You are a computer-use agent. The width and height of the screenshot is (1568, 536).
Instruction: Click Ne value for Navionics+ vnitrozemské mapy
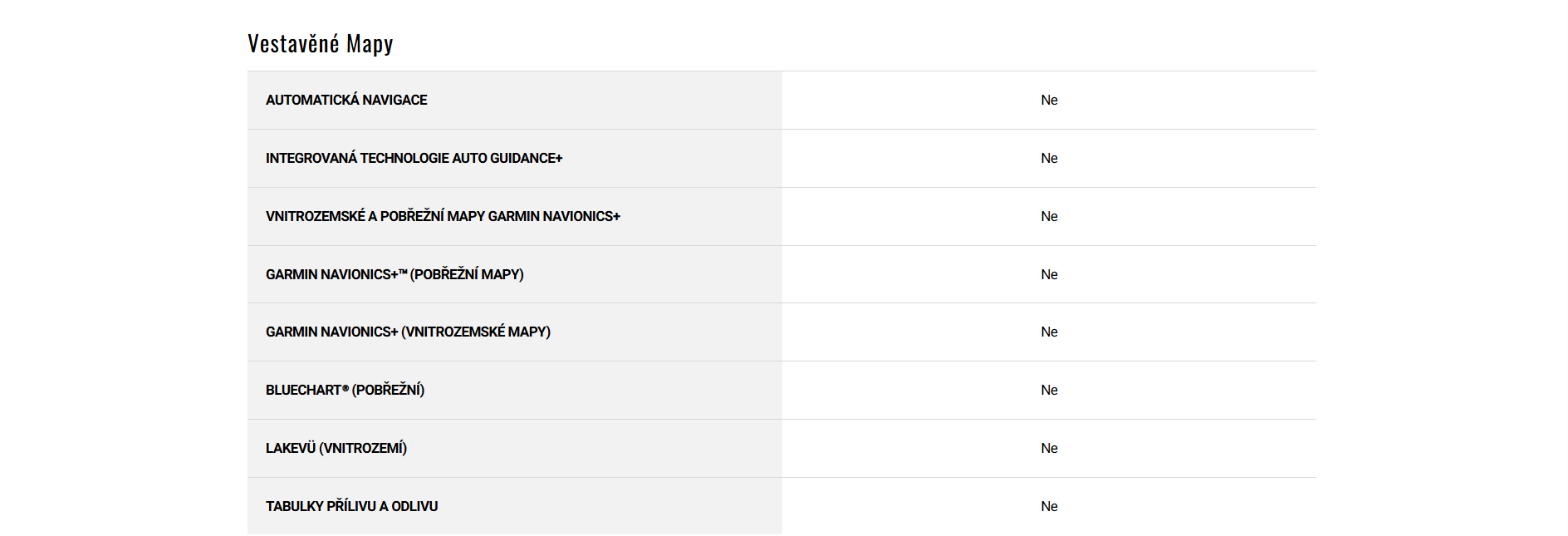[1049, 332]
